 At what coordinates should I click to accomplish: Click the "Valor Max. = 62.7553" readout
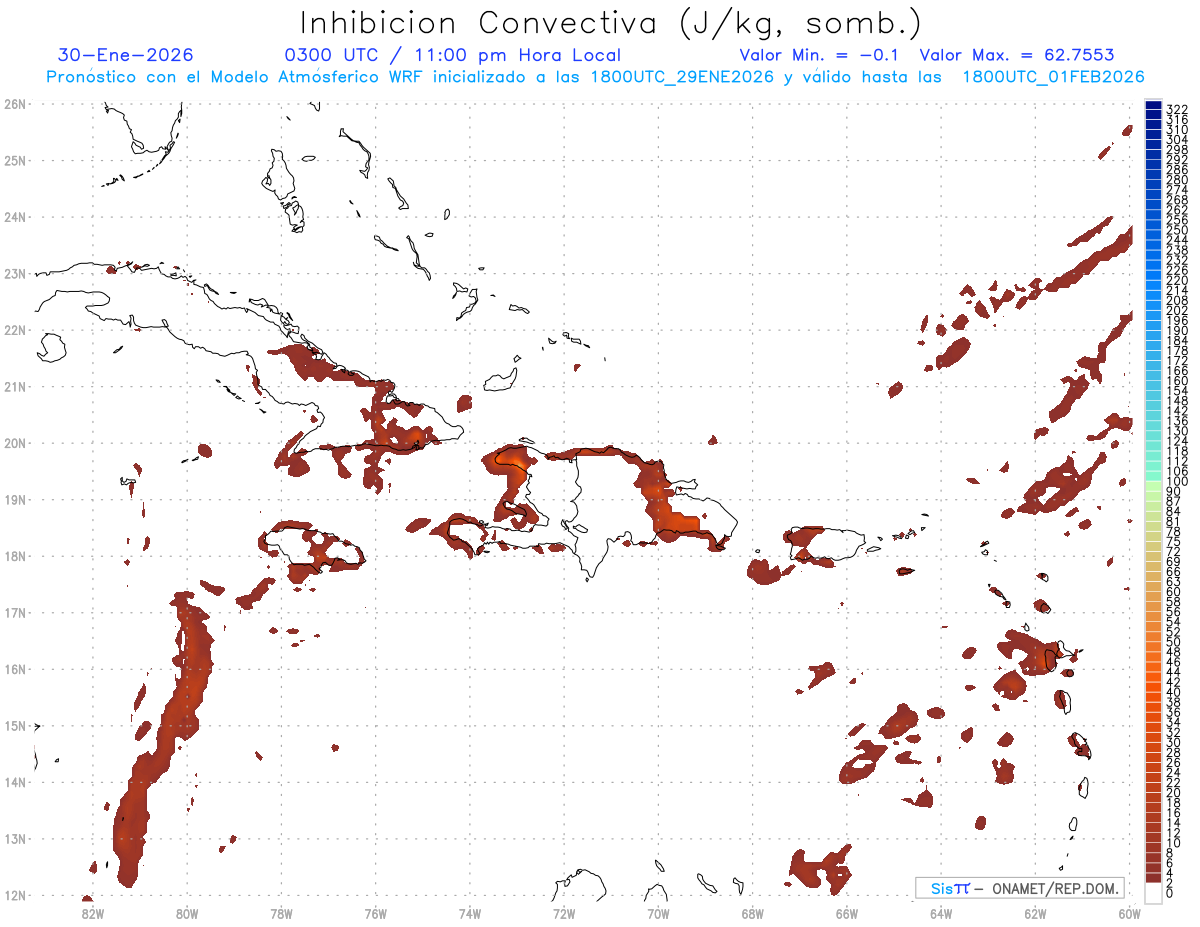[1017, 55]
